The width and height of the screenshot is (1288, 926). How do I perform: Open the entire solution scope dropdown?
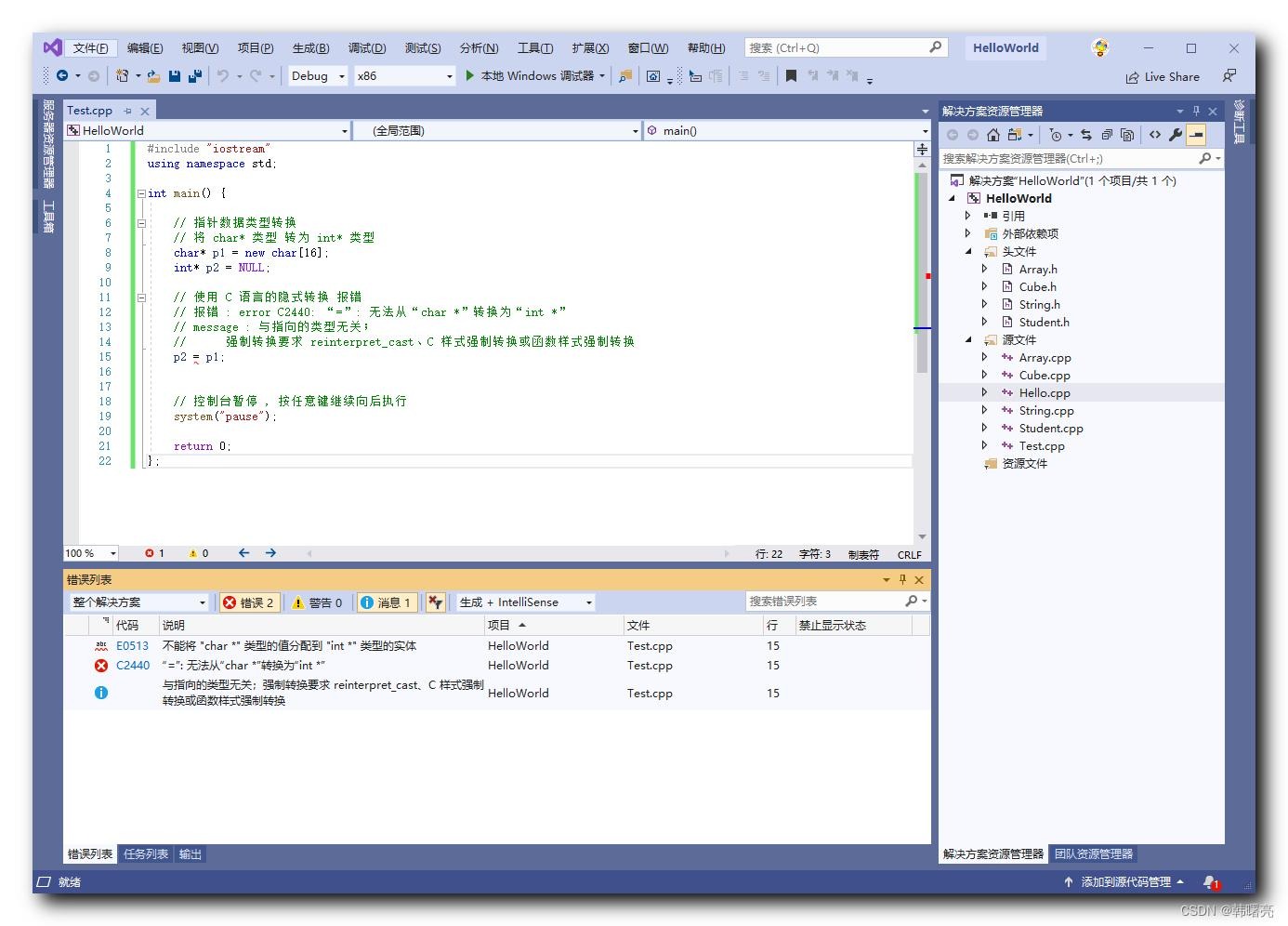[139, 602]
